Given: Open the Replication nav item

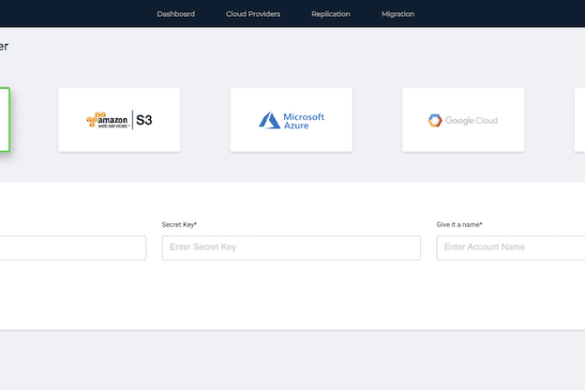Looking at the screenshot, I should pyautogui.click(x=331, y=14).
